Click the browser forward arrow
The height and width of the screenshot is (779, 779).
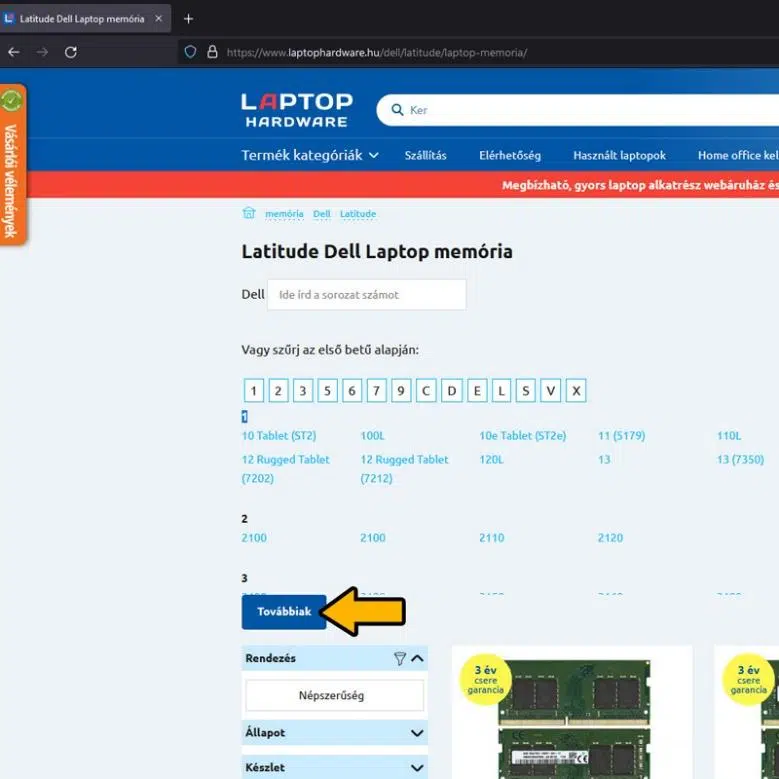(42, 52)
